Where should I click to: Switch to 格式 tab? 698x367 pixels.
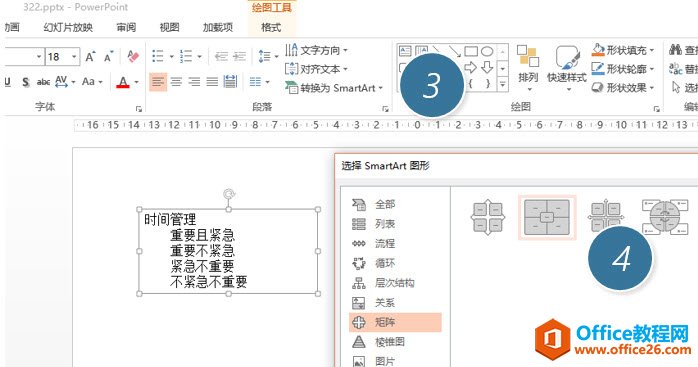point(271,28)
